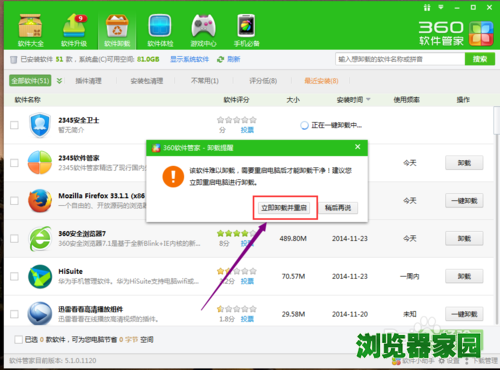The height and width of the screenshot is (370, 500).
Task: Open 手机必备 phone essentials
Action: [246, 31]
